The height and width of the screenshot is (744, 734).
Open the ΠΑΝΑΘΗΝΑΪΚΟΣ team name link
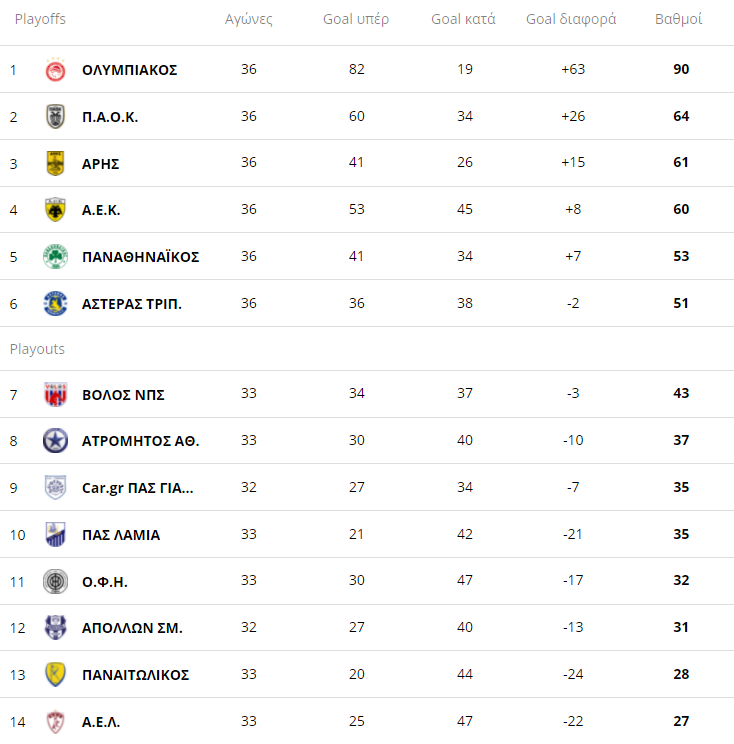pos(140,257)
